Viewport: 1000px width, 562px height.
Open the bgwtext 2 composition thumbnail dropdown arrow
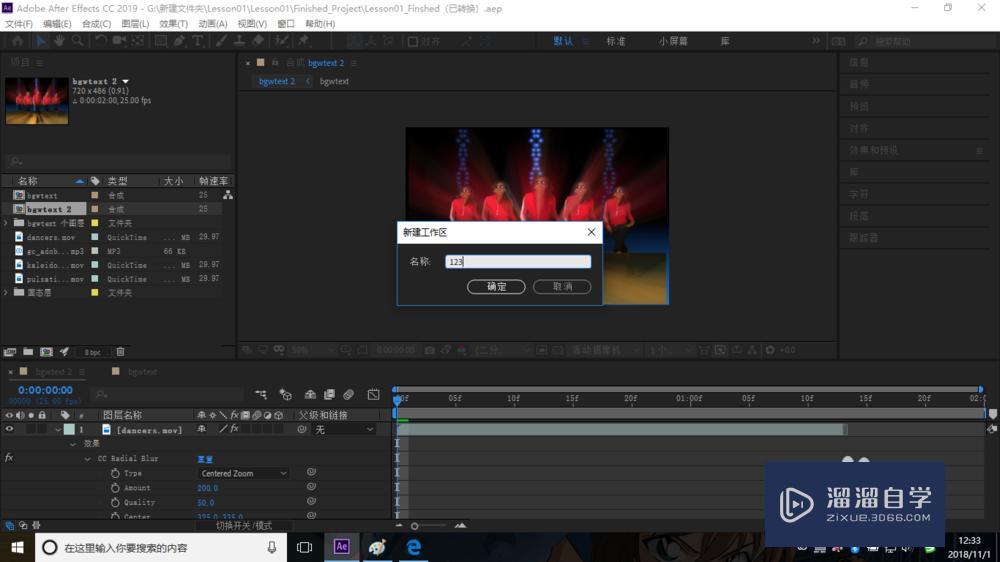point(126,82)
